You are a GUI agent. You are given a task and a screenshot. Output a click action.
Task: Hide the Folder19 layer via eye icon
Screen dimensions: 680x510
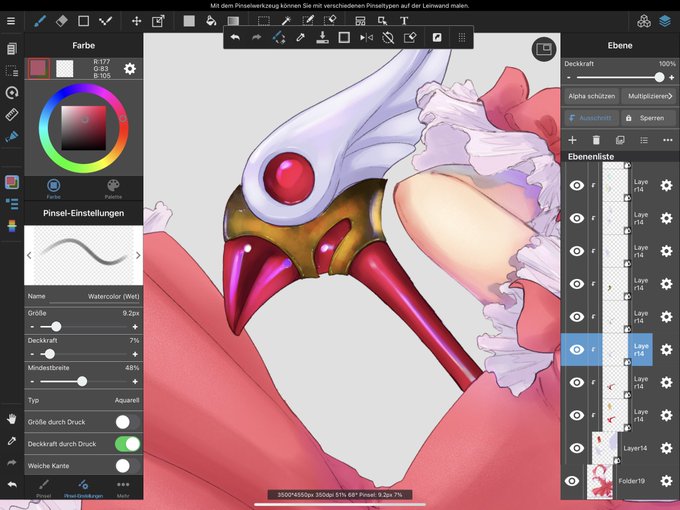pyautogui.click(x=572, y=481)
